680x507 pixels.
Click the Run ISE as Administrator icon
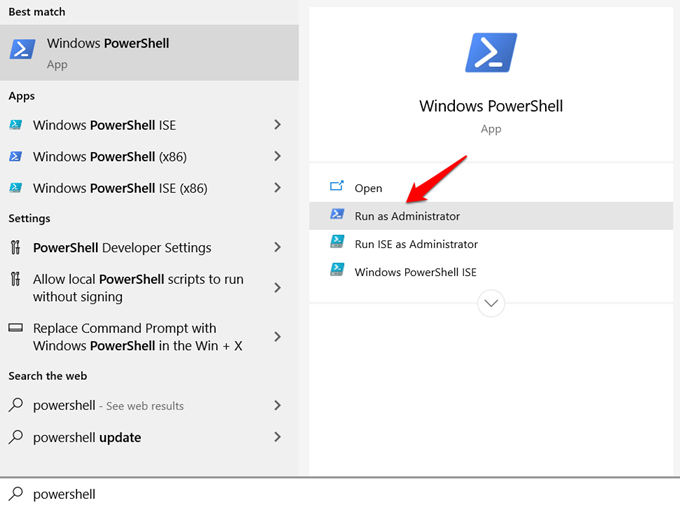pyautogui.click(x=337, y=242)
